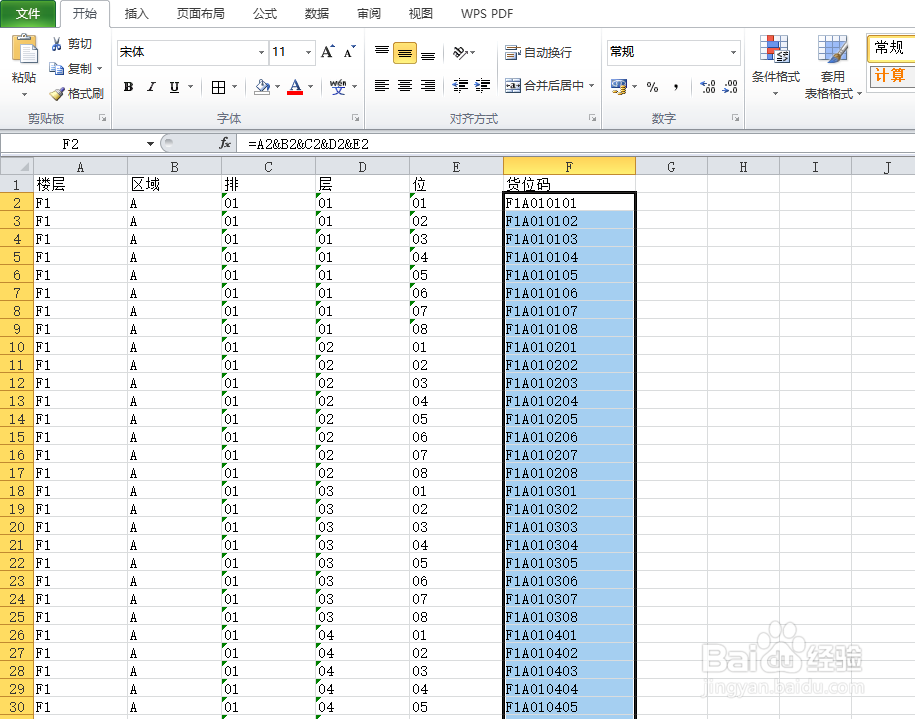The image size is (915, 719).
Task: Open the font name dropdown (宋体)
Action: (261, 53)
